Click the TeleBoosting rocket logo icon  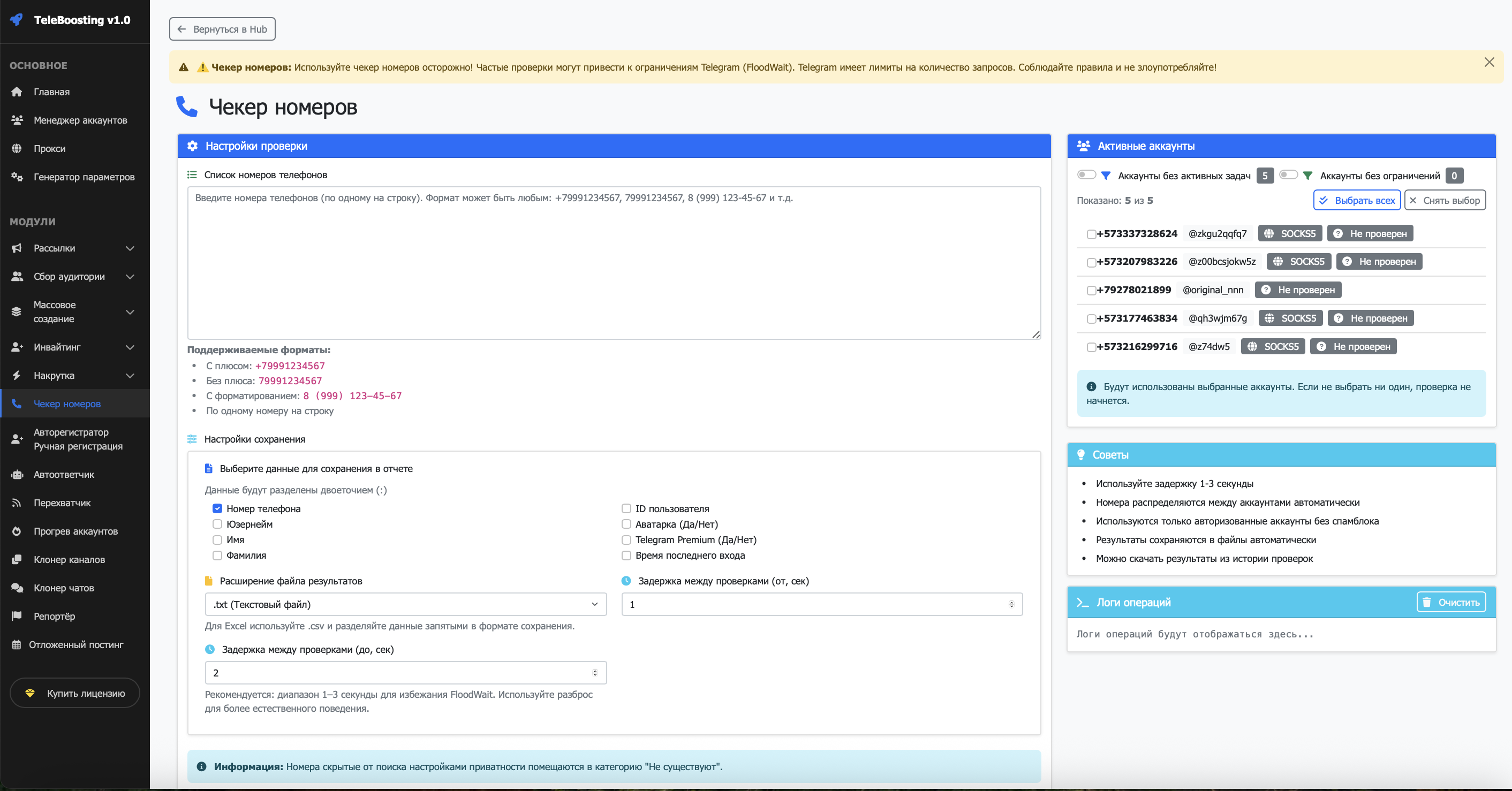[17, 20]
